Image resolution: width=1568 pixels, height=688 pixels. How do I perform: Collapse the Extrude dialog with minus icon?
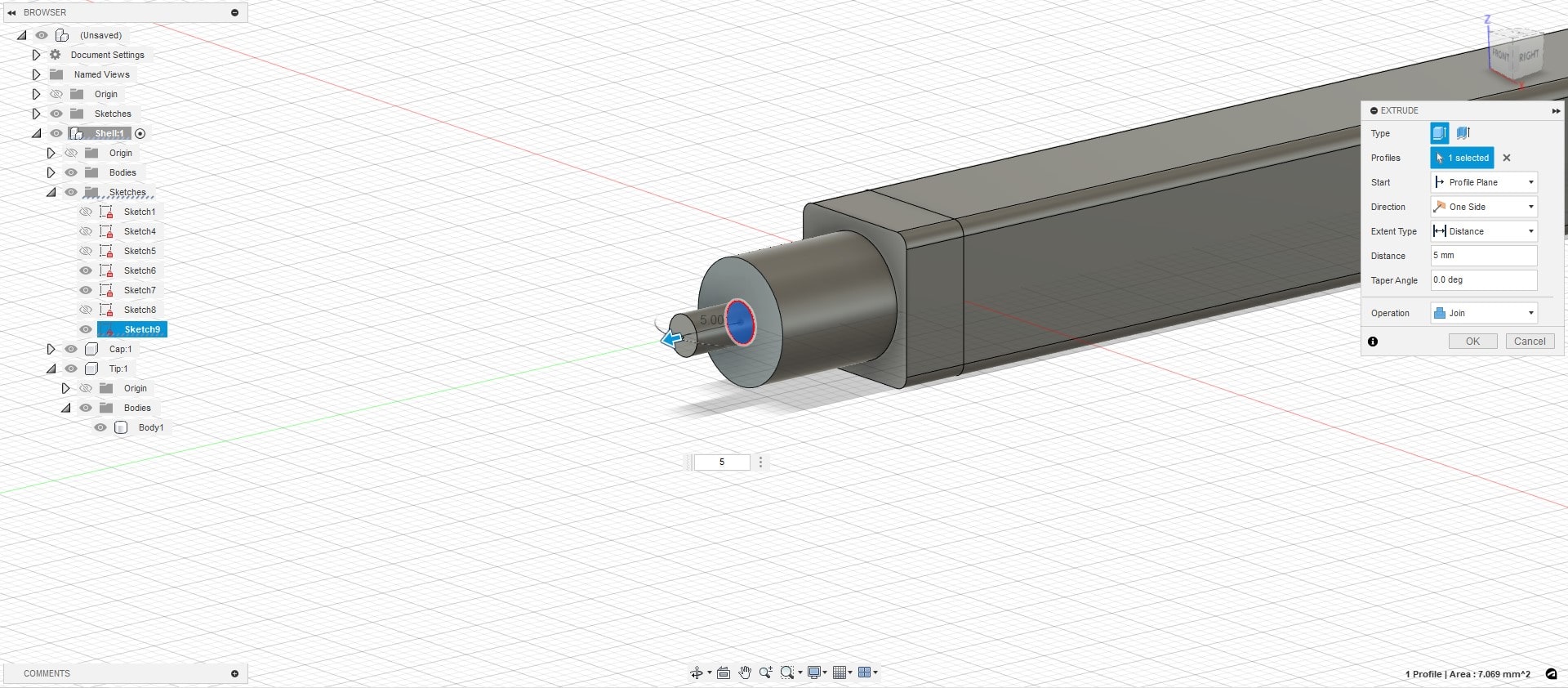pyautogui.click(x=1374, y=110)
